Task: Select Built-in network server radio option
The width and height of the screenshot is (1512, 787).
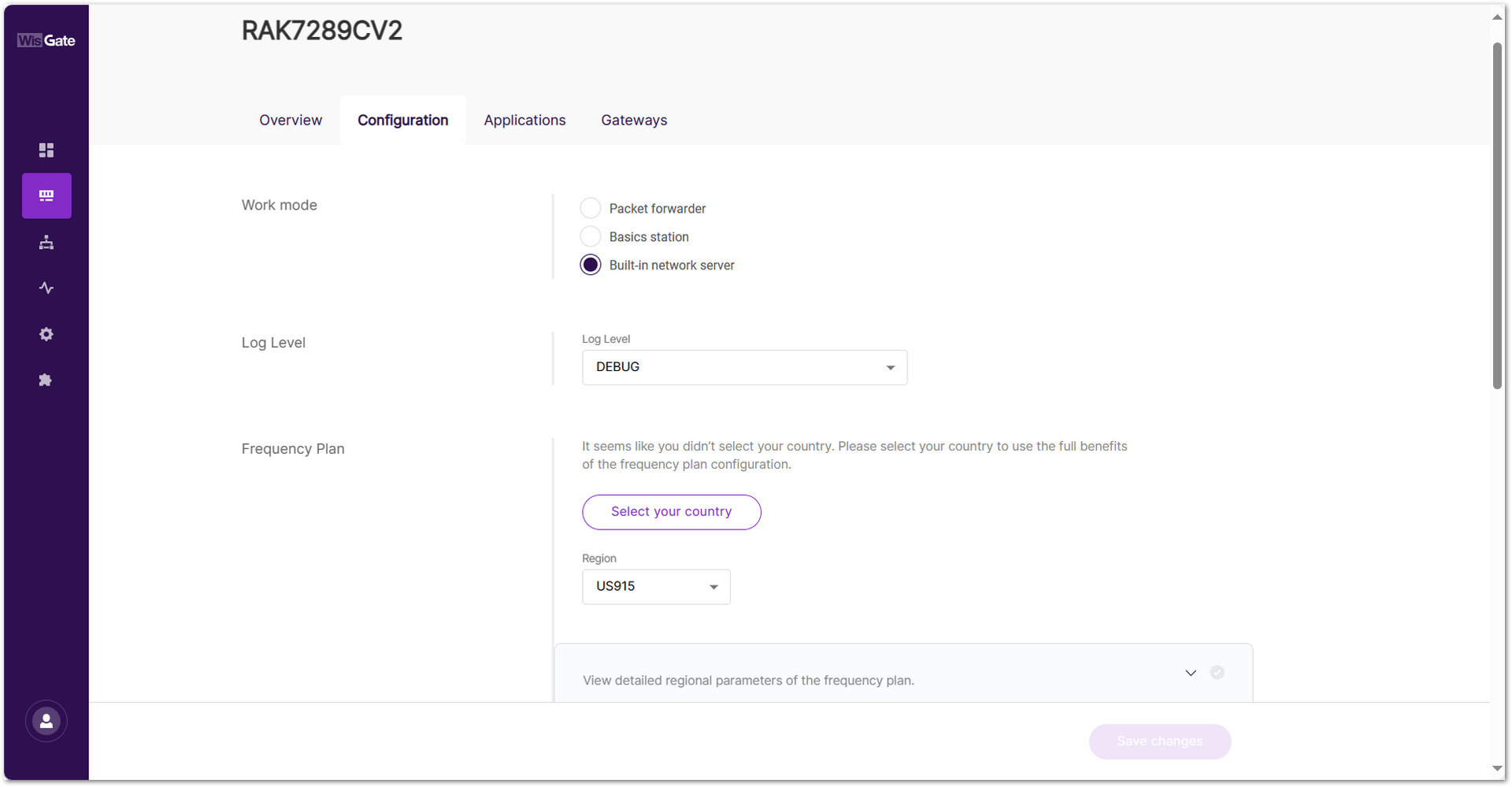Action: [591, 265]
